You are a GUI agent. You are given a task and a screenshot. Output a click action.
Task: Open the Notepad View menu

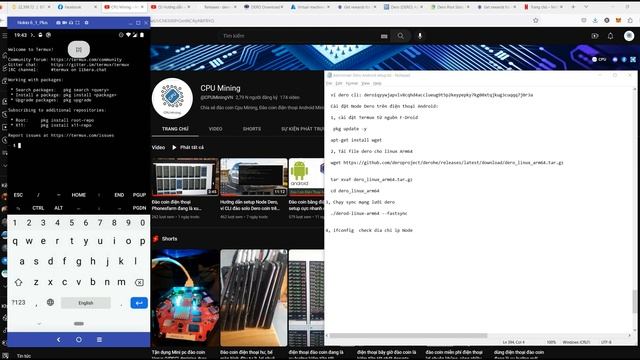366,83
